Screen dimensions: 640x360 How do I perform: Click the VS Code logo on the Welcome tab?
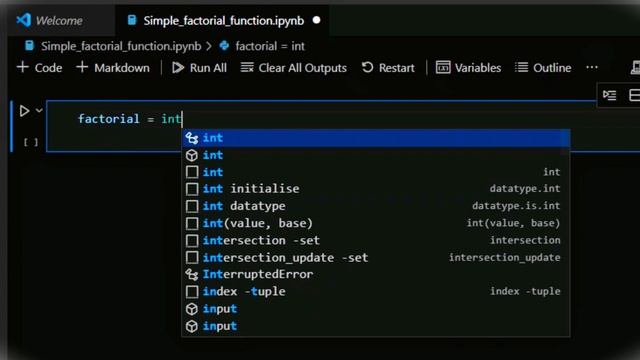tap(24, 20)
